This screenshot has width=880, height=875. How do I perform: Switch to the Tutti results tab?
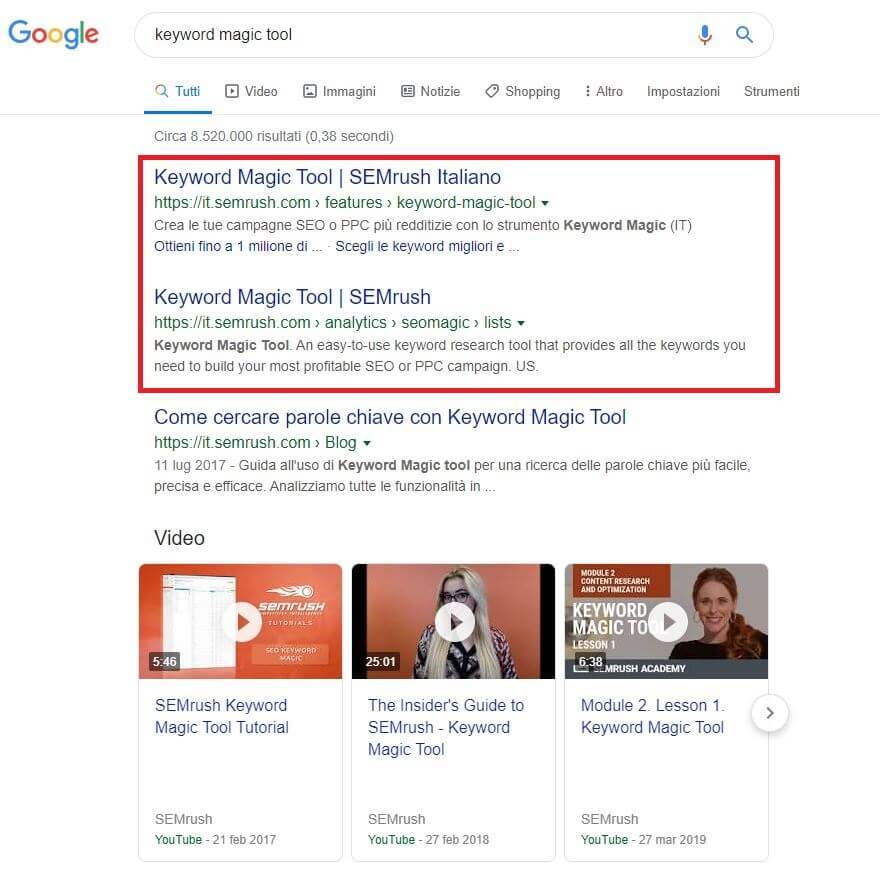click(178, 91)
